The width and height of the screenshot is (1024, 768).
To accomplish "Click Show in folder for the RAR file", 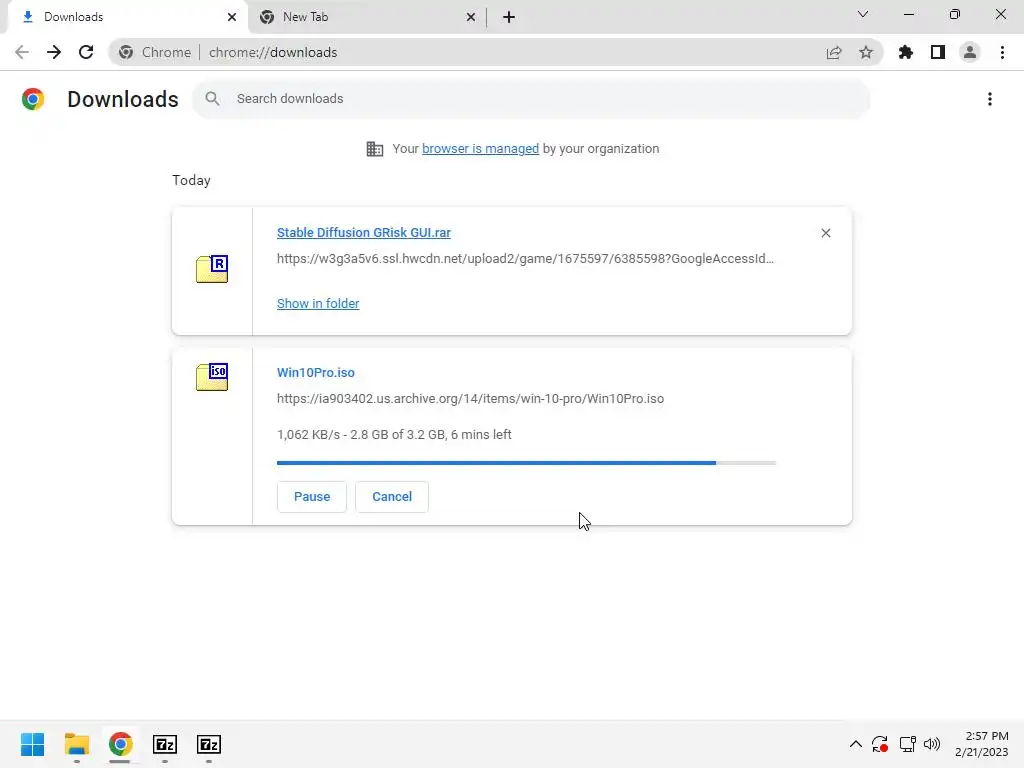I will pyautogui.click(x=318, y=304).
